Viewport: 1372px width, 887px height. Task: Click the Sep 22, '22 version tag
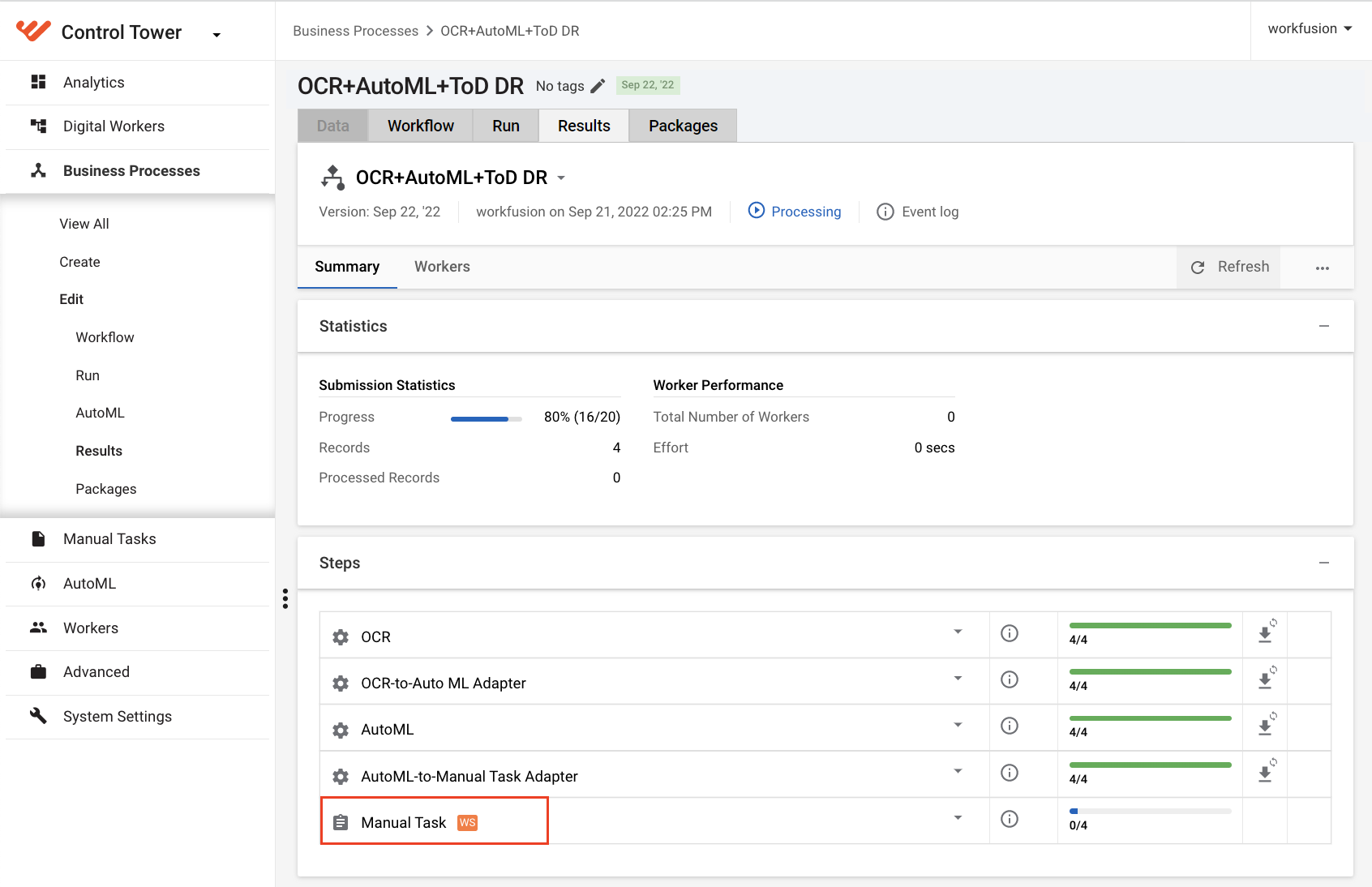pos(648,85)
